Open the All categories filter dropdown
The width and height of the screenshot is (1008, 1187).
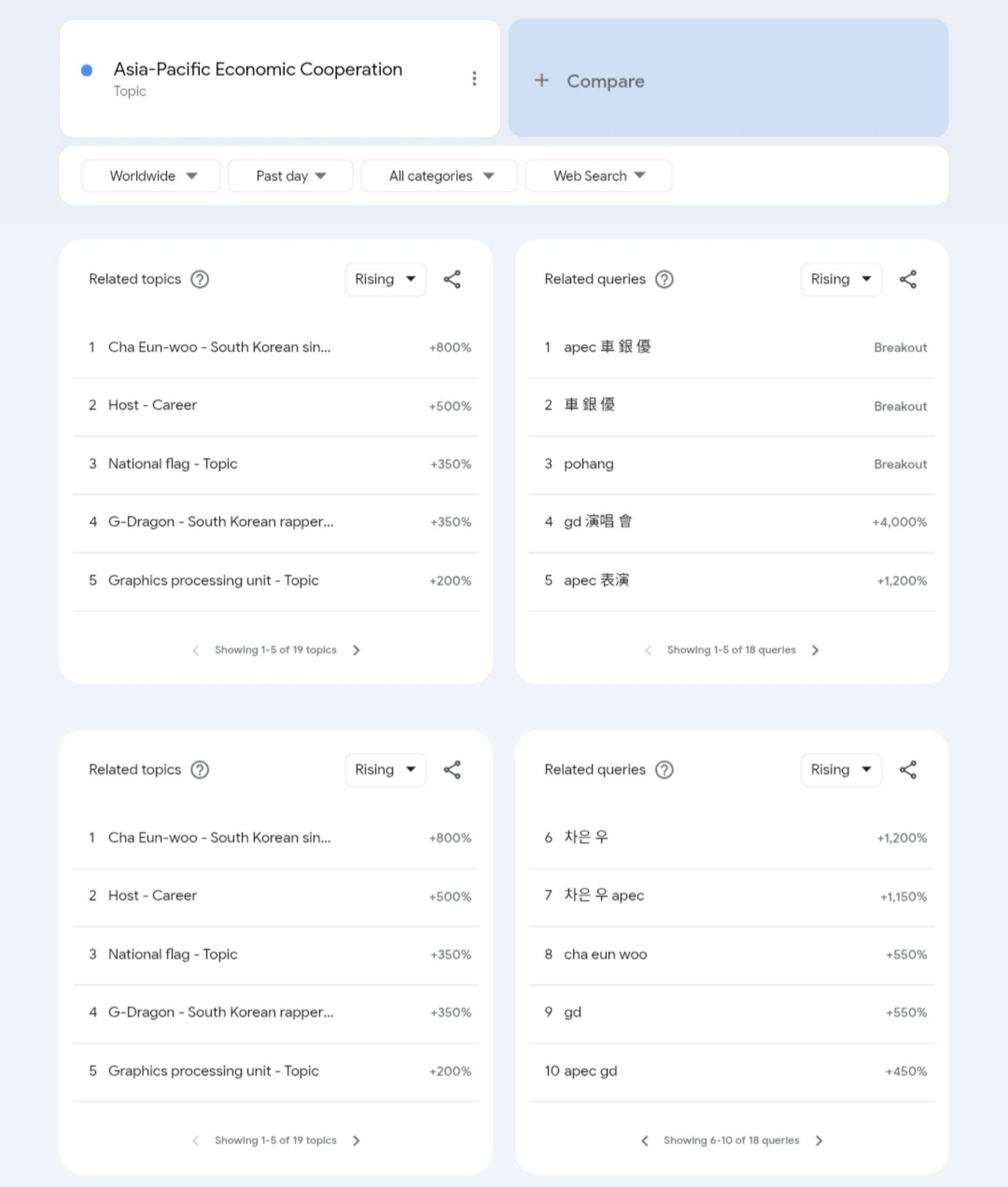[x=439, y=176]
